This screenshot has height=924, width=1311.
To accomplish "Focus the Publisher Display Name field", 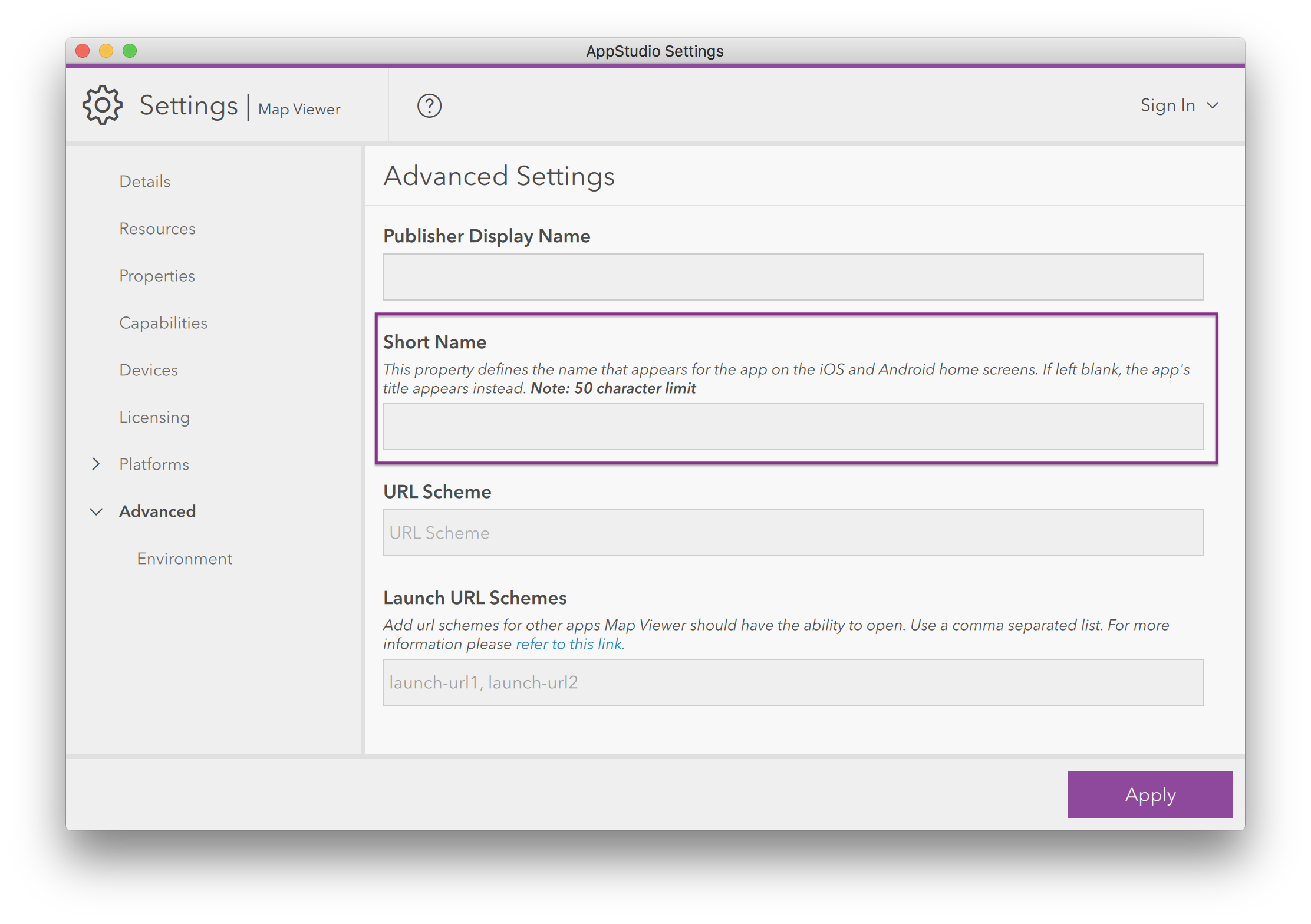I will [793, 277].
